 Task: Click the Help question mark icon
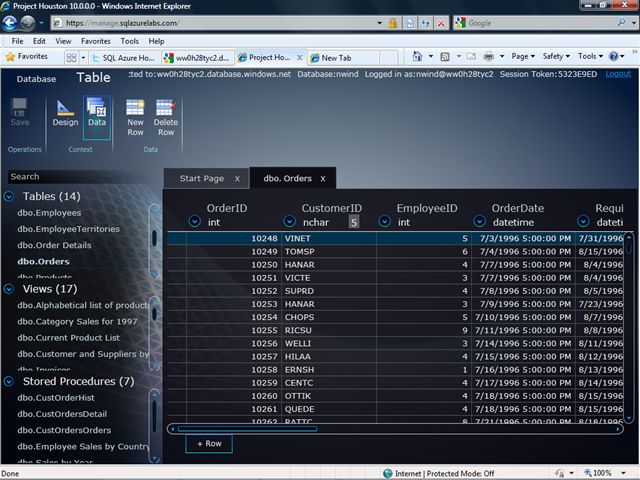(613, 56)
